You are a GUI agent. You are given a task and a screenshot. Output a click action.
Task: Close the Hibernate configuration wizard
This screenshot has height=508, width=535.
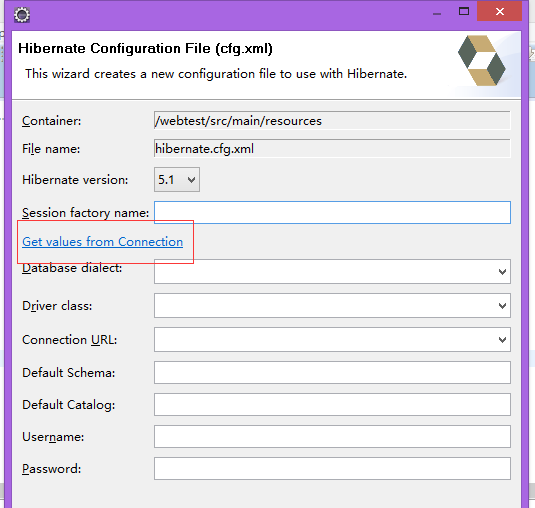coord(499,11)
